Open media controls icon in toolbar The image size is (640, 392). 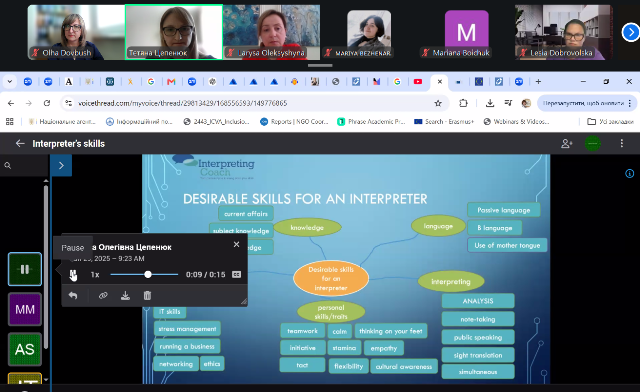click(x=508, y=103)
